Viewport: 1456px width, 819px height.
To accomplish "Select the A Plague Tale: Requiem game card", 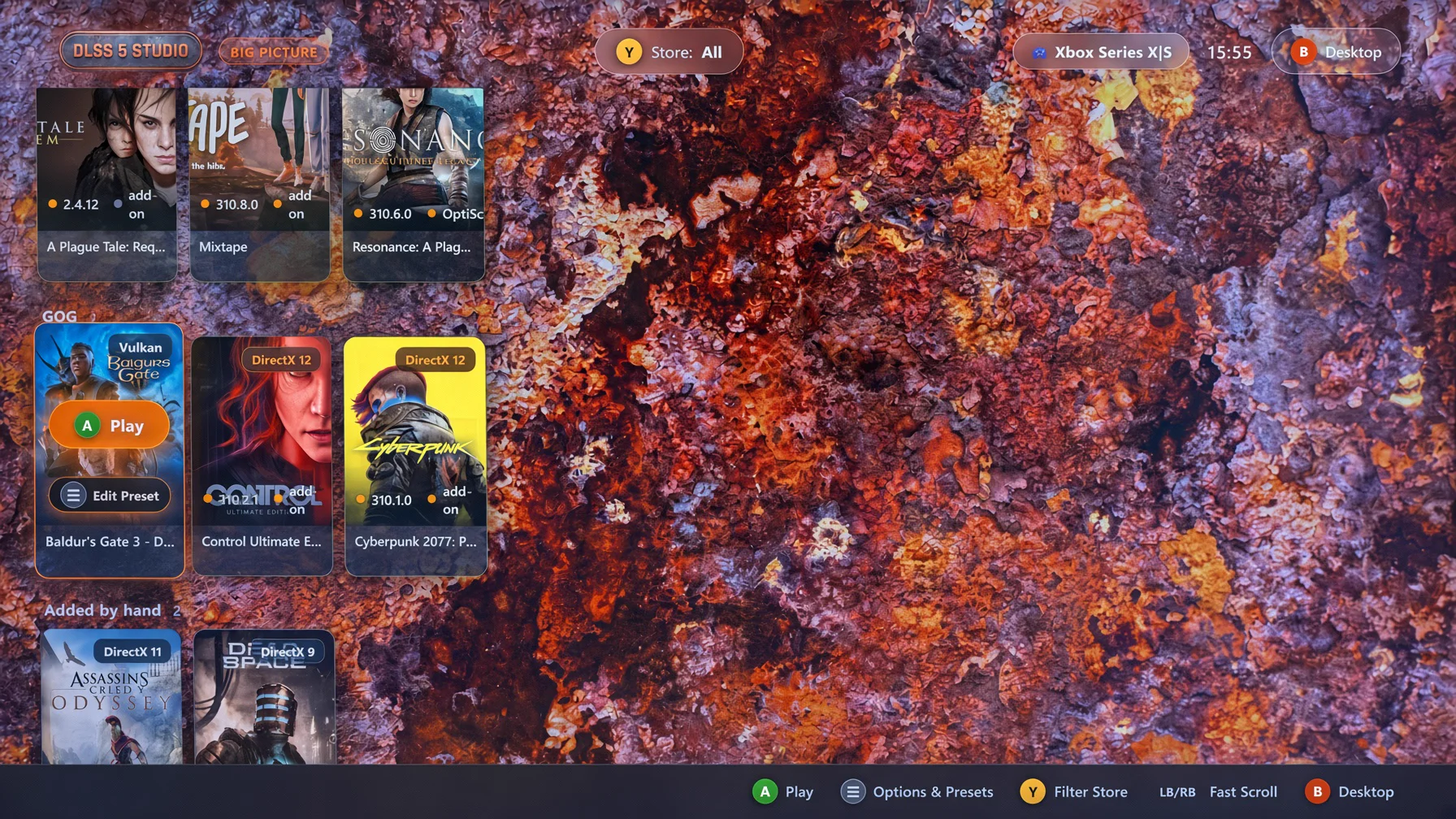I will click(x=106, y=184).
